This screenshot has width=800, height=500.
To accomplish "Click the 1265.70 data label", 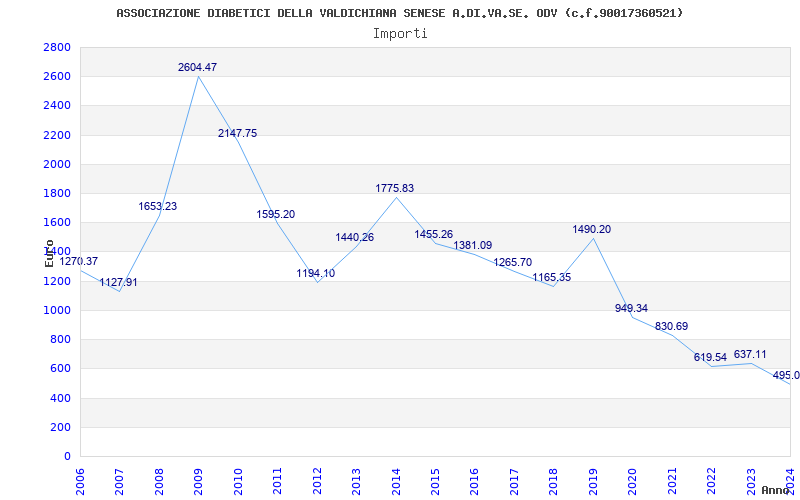I will [x=513, y=263].
